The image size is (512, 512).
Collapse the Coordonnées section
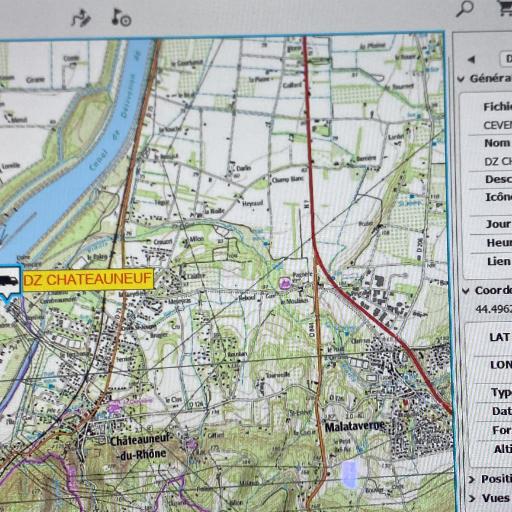click(x=466, y=291)
